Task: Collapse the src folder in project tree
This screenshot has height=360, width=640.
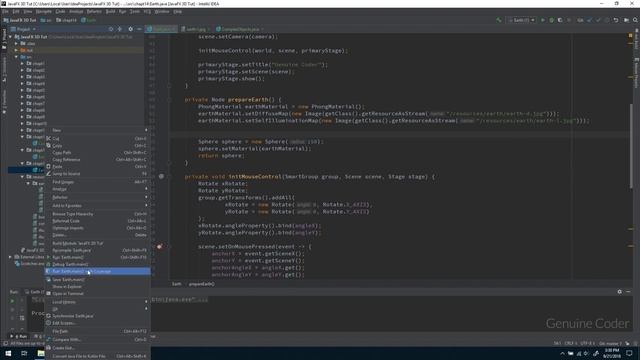Action: 16,57
